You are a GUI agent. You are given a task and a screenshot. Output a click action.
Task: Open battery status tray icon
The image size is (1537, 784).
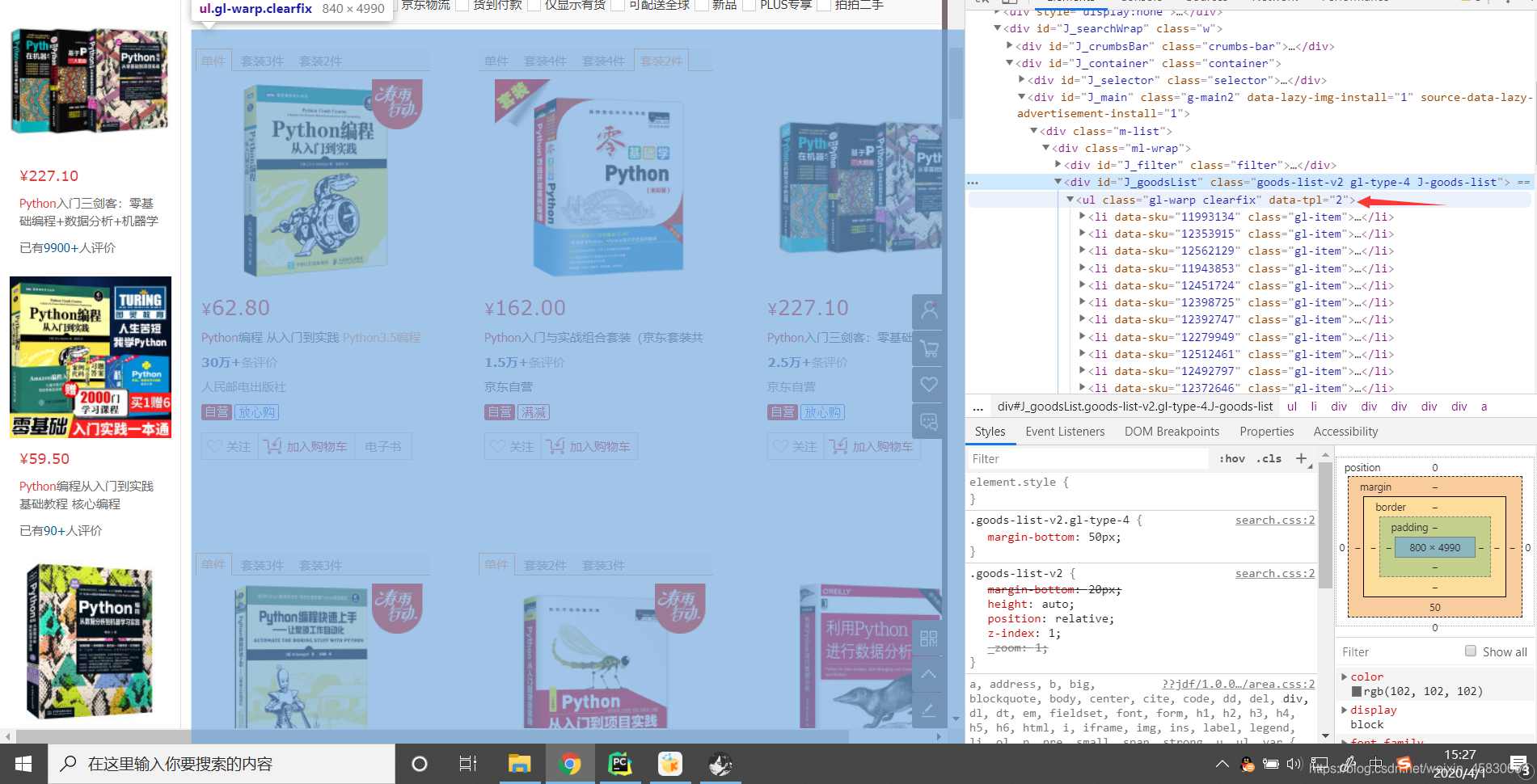1271,764
